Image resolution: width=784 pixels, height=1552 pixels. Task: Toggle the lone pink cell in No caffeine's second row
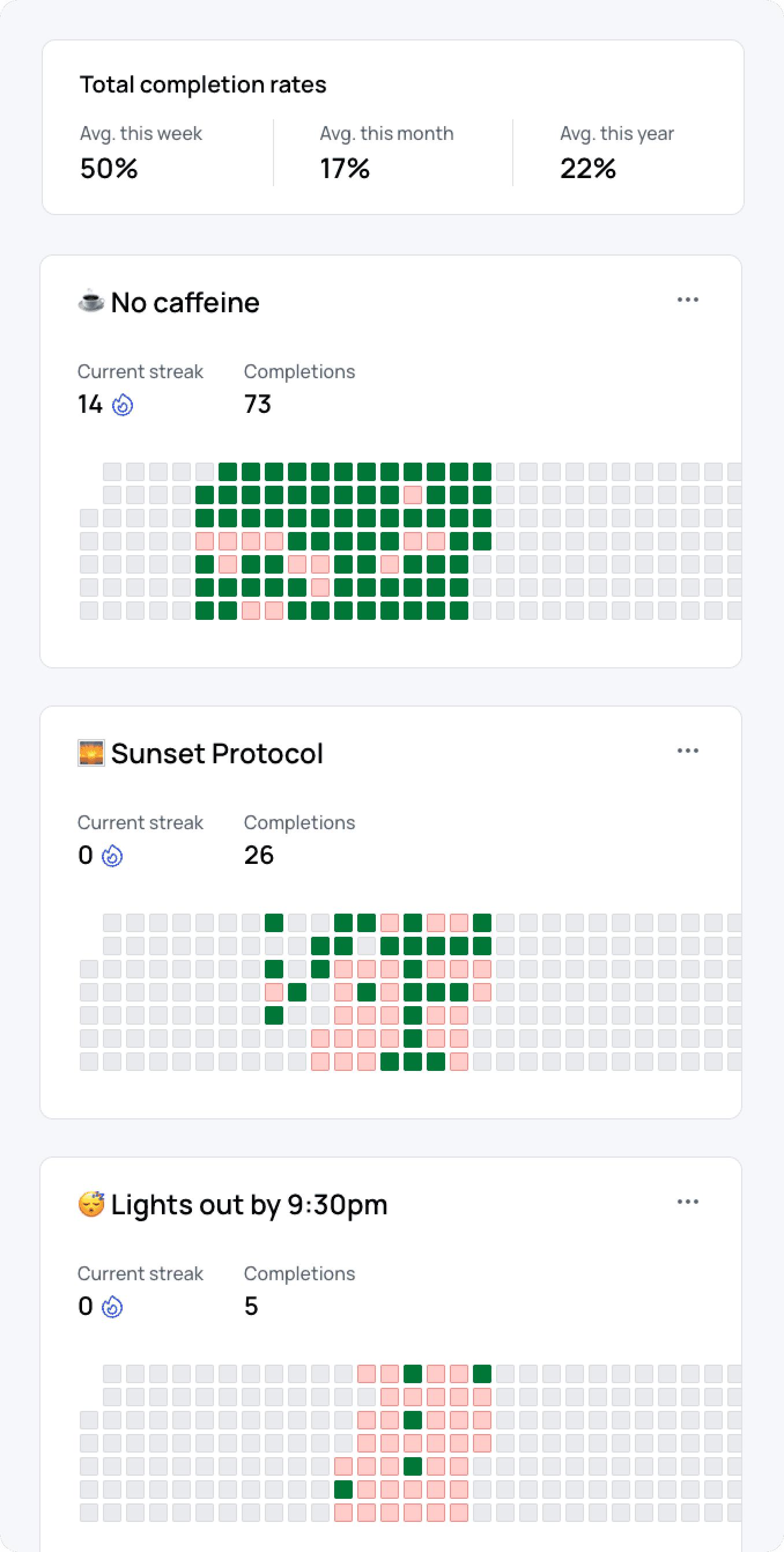[x=413, y=495]
